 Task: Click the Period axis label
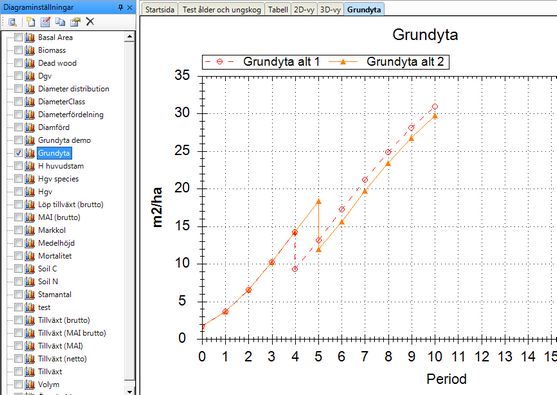pyautogui.click(x=447, y=379)
